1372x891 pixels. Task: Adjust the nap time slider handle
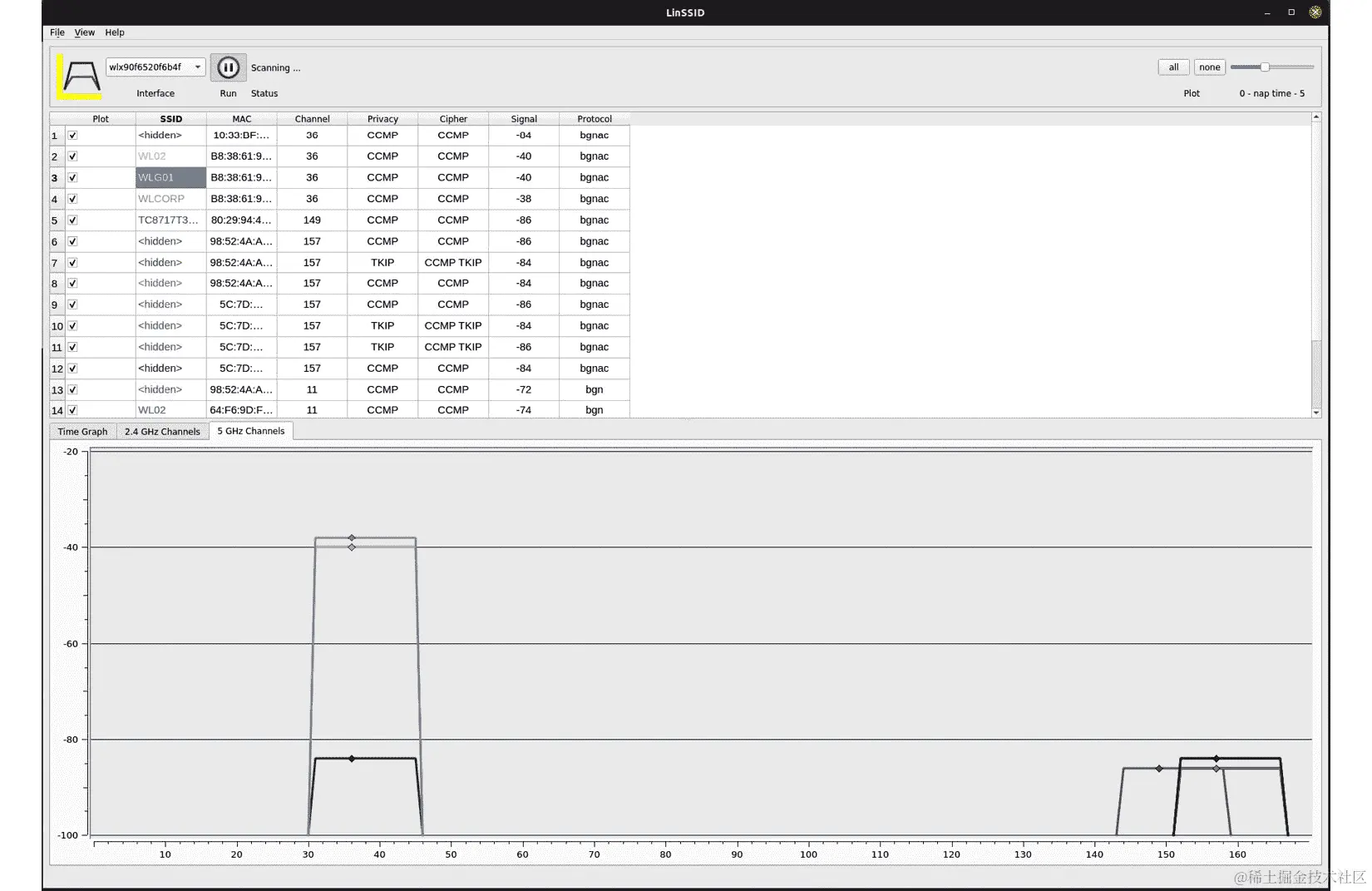coord(1265,67)
